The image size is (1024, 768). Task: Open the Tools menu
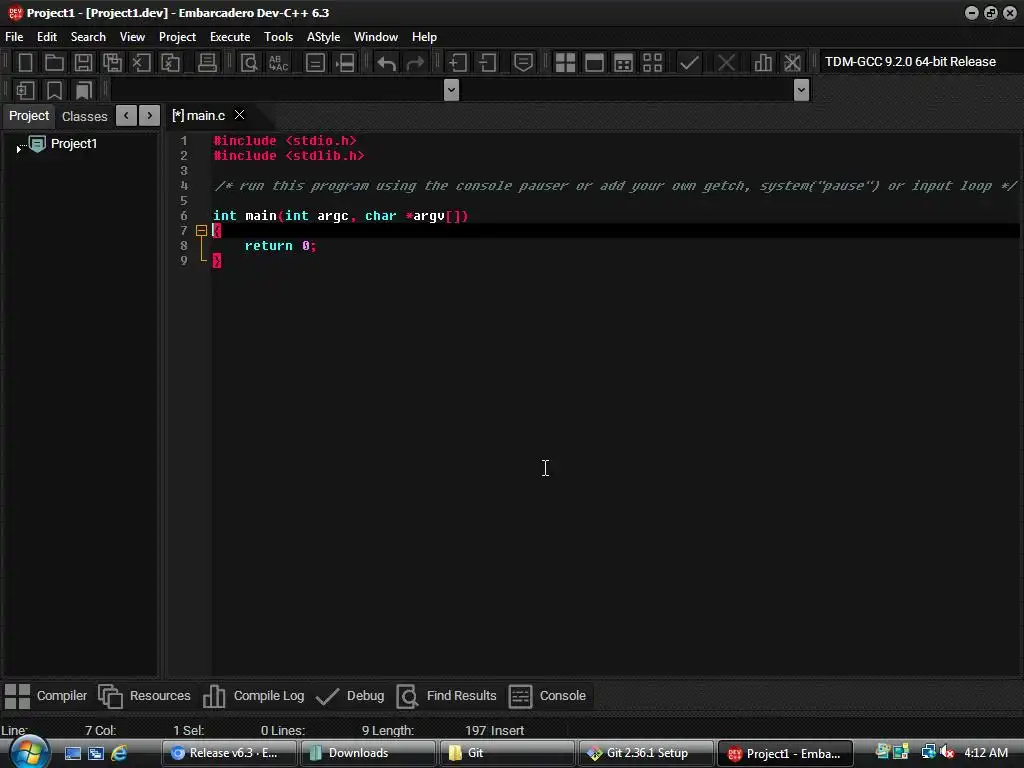click(x=278, y=37)
